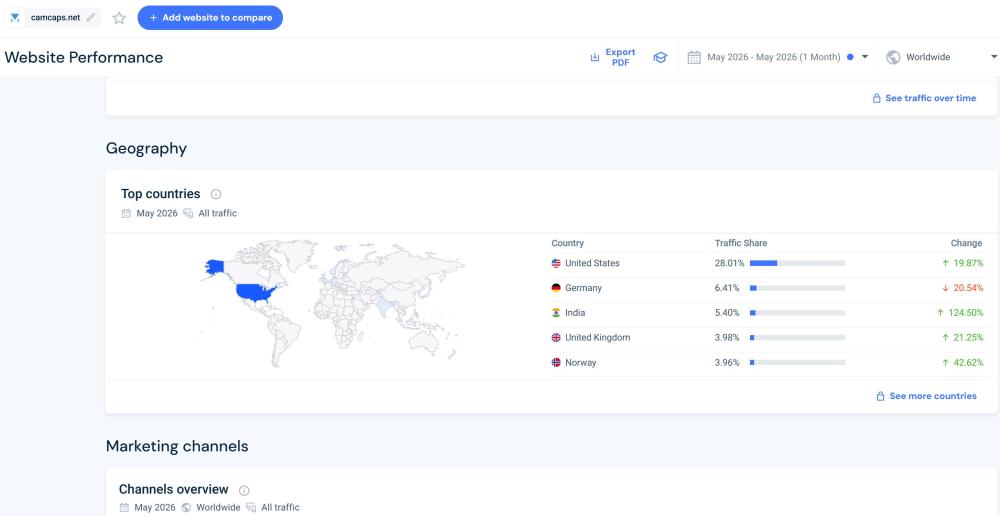Click the Traffic Share column header

coord(740,243)
